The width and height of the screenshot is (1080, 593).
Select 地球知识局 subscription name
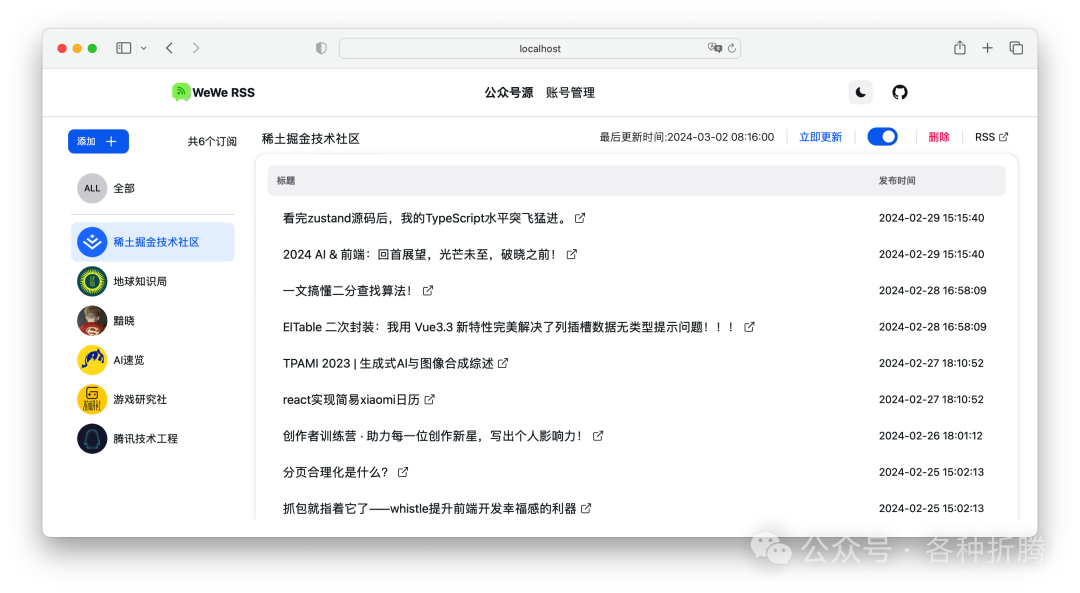(140, 281)
